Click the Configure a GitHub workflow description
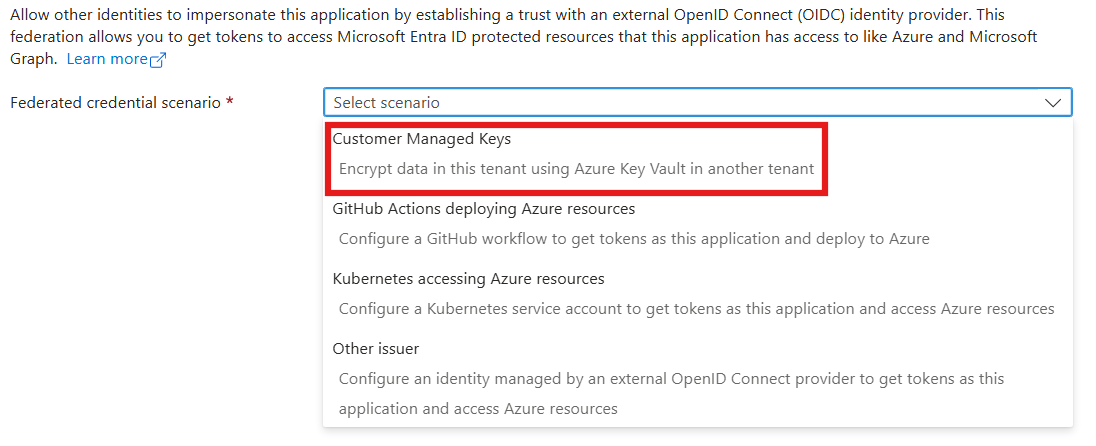 coord(634,239)
